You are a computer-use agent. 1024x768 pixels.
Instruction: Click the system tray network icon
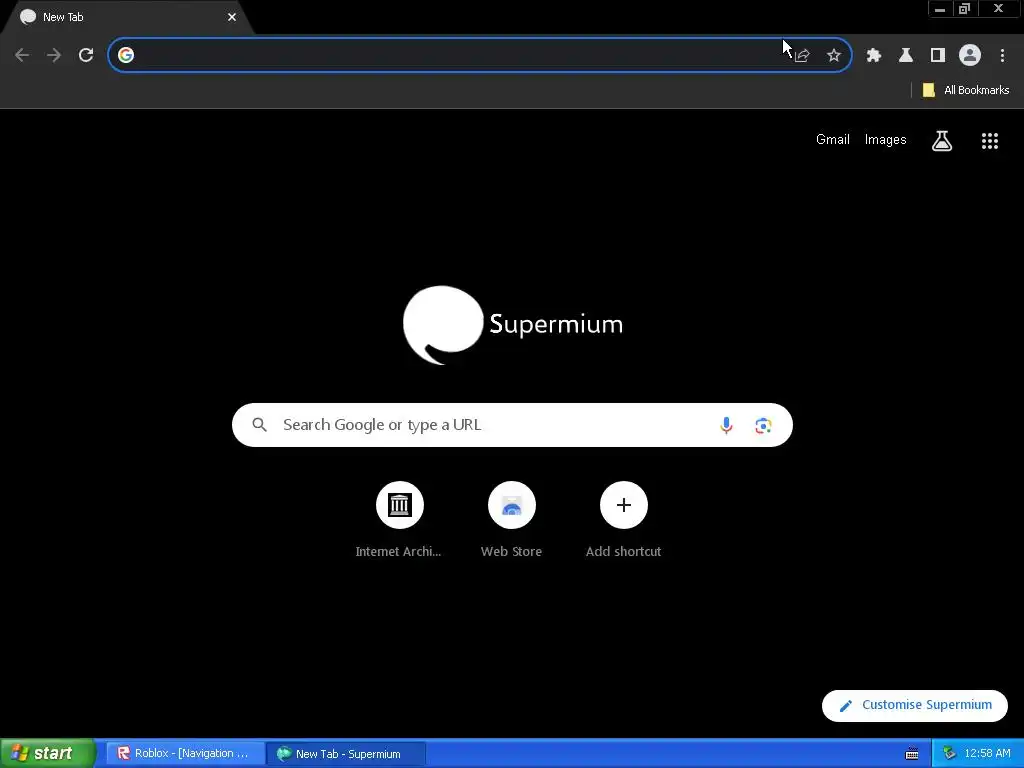point(949,753)
